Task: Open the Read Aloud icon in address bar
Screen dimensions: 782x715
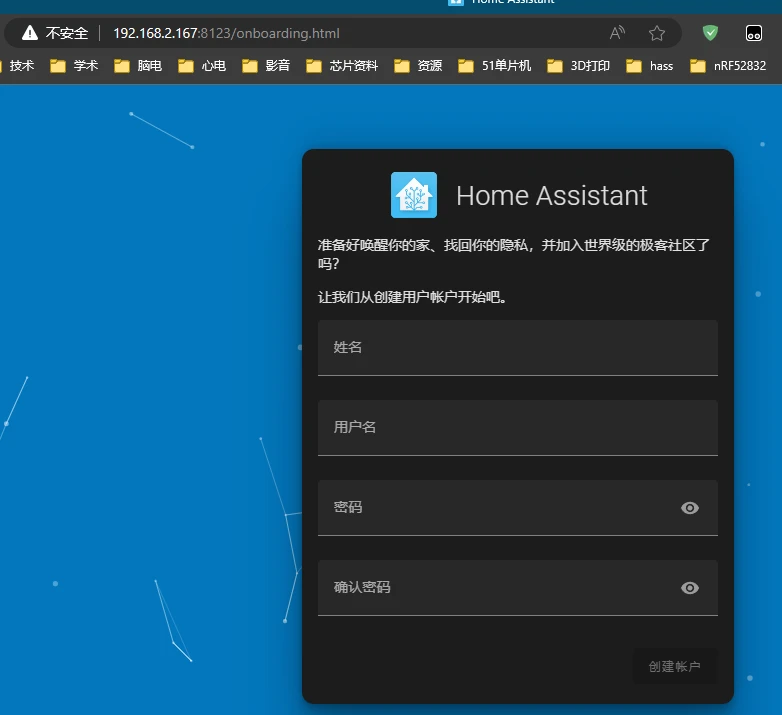Action: [617, 33]
